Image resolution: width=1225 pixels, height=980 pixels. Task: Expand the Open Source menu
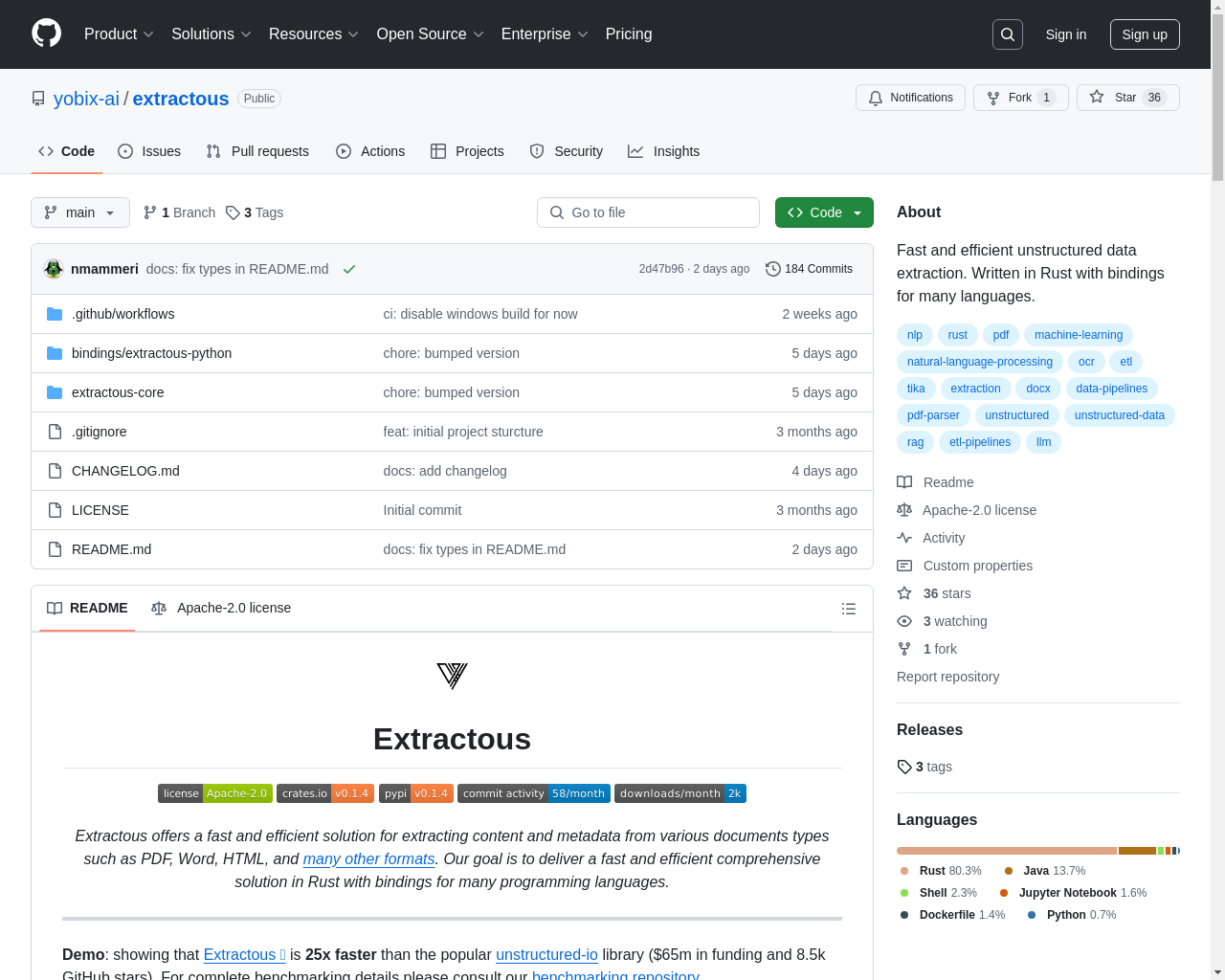coord(431,34)
